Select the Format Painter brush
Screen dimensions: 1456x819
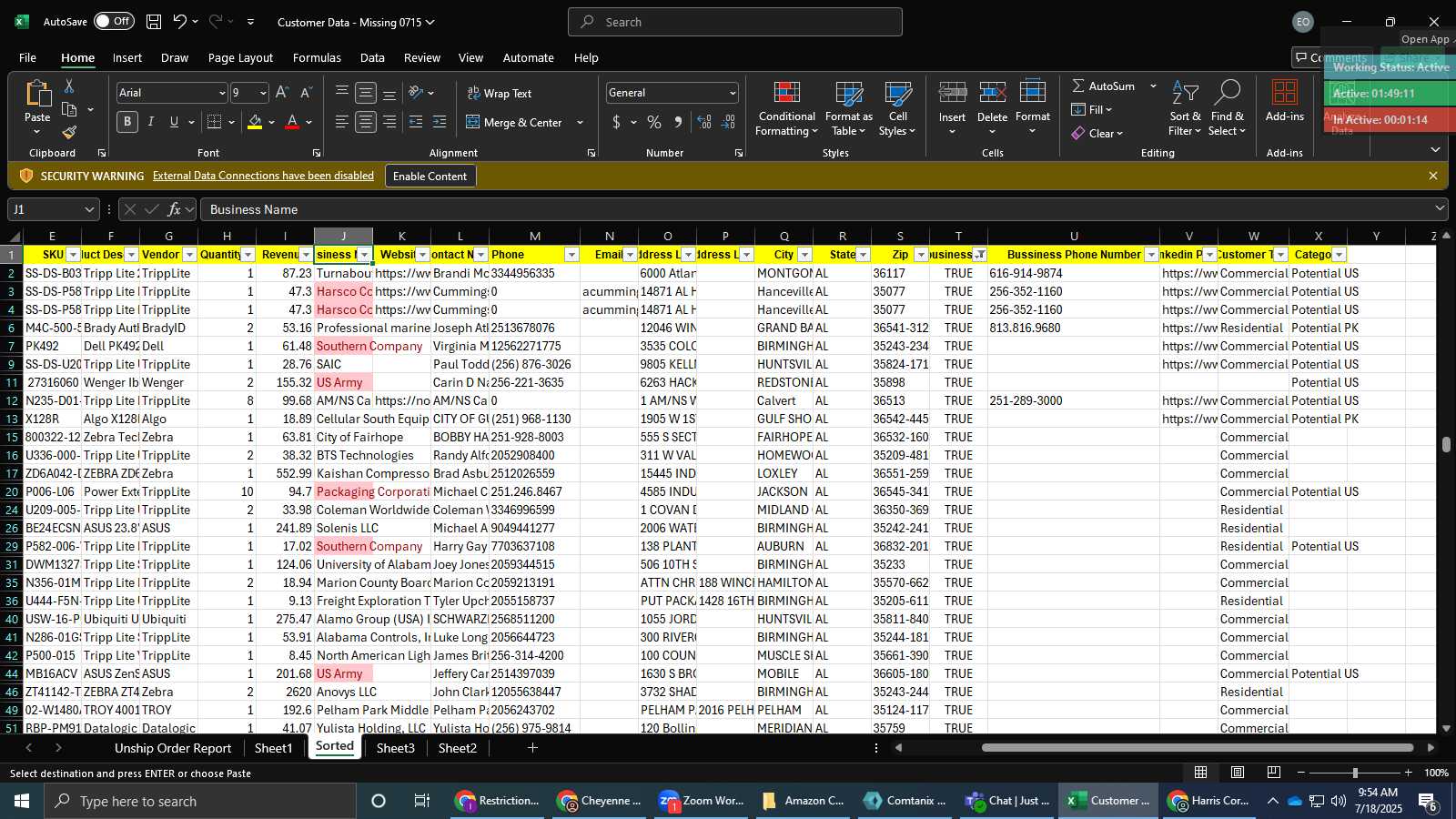coord(69,133)
